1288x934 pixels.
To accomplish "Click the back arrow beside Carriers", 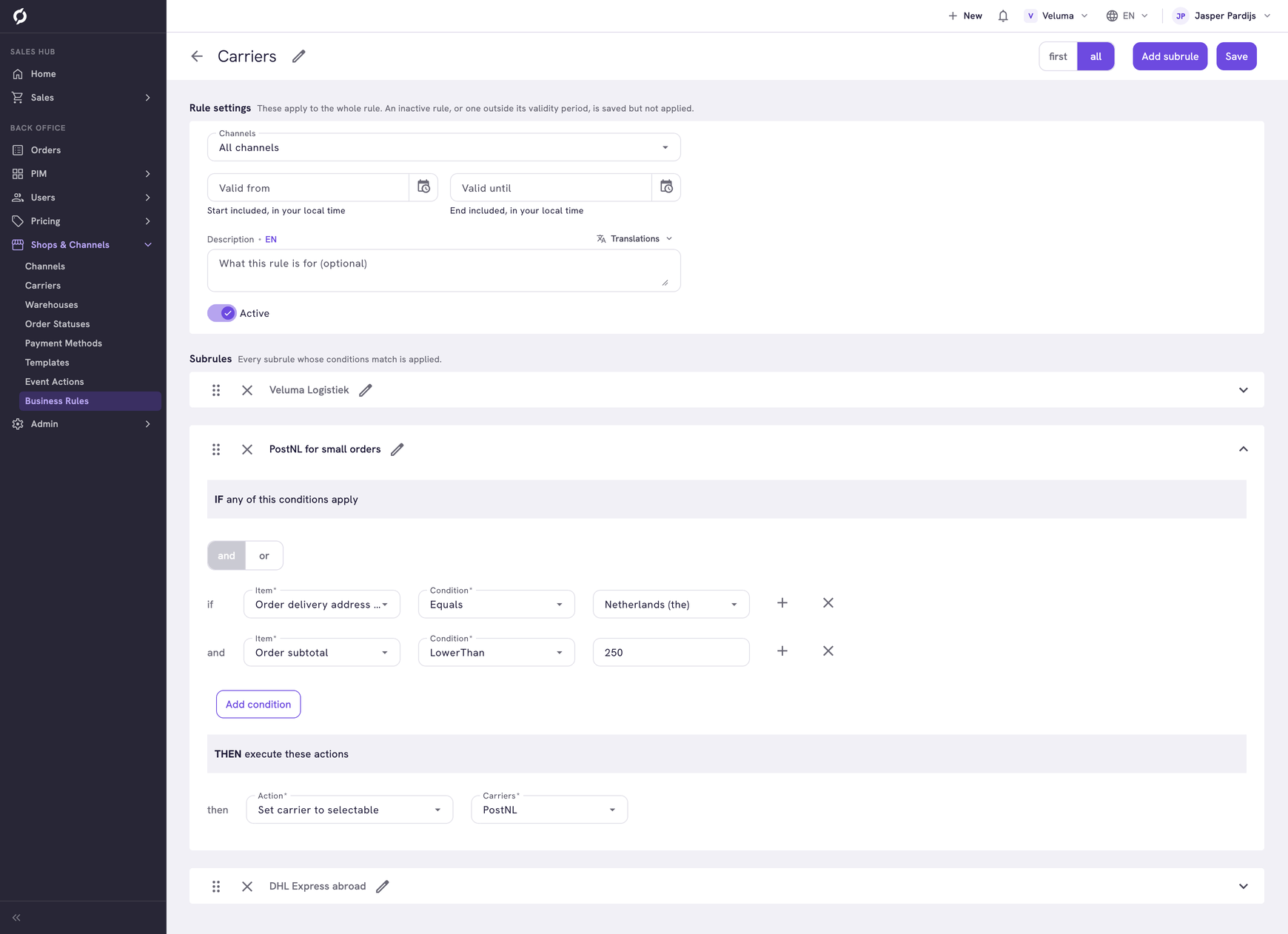I will coord(197,56).
